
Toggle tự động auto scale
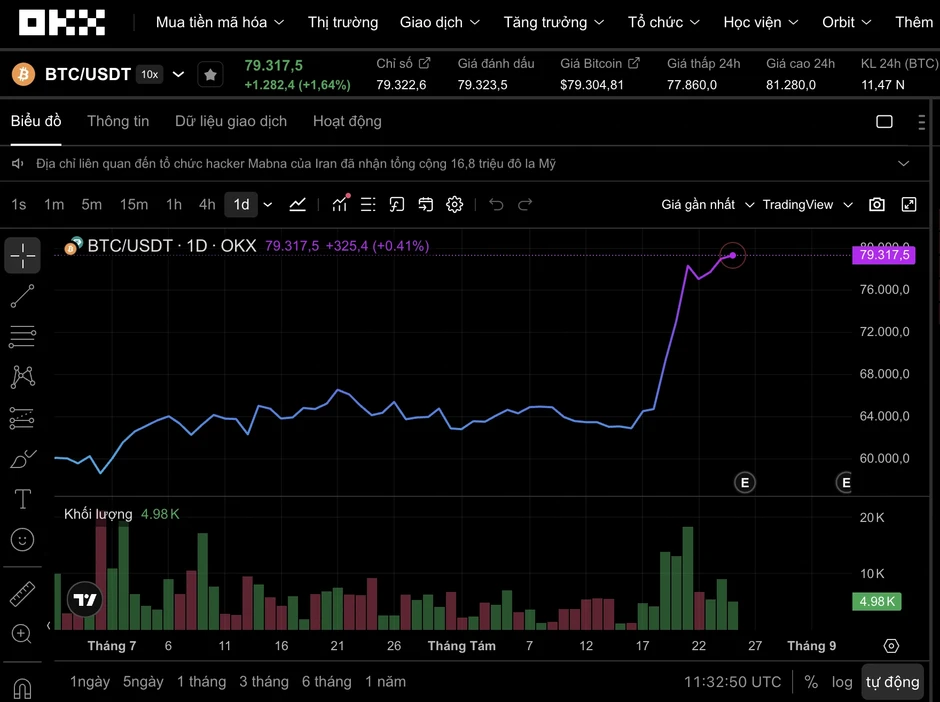tap(892, 682)
